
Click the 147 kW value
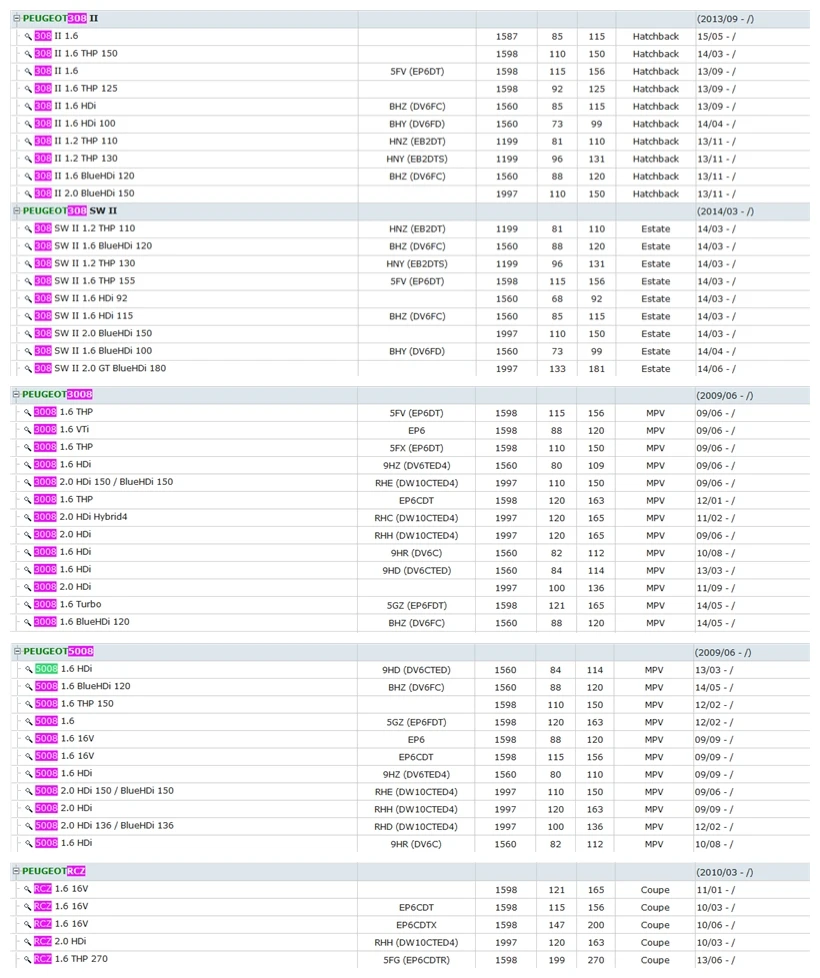[x=556, y=925]
